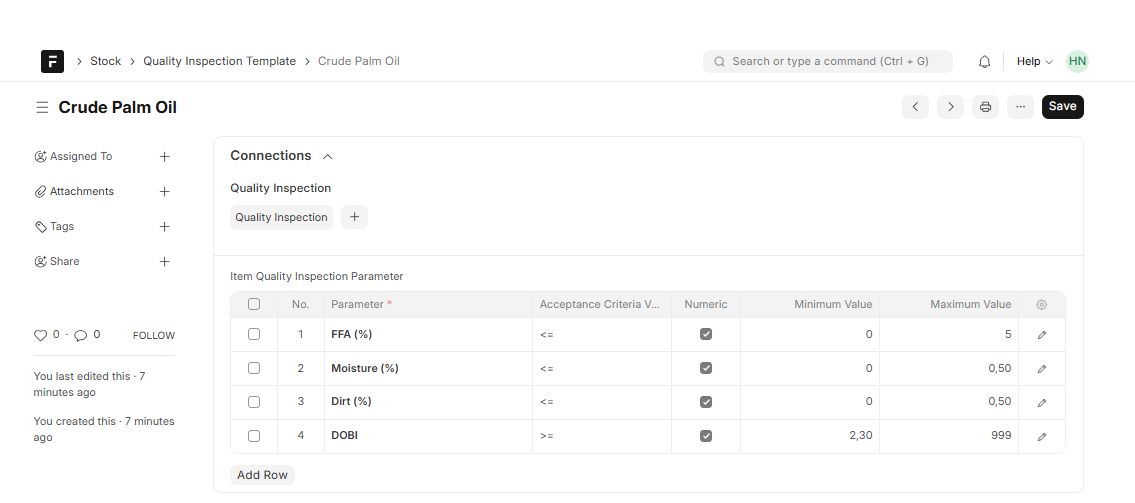Image resolution: width=1135 pixels, height=503 pixels.
Task: Edit the FFA (%) row with pencil icon
Action: pyautogui.click(x=1041, y=335)
